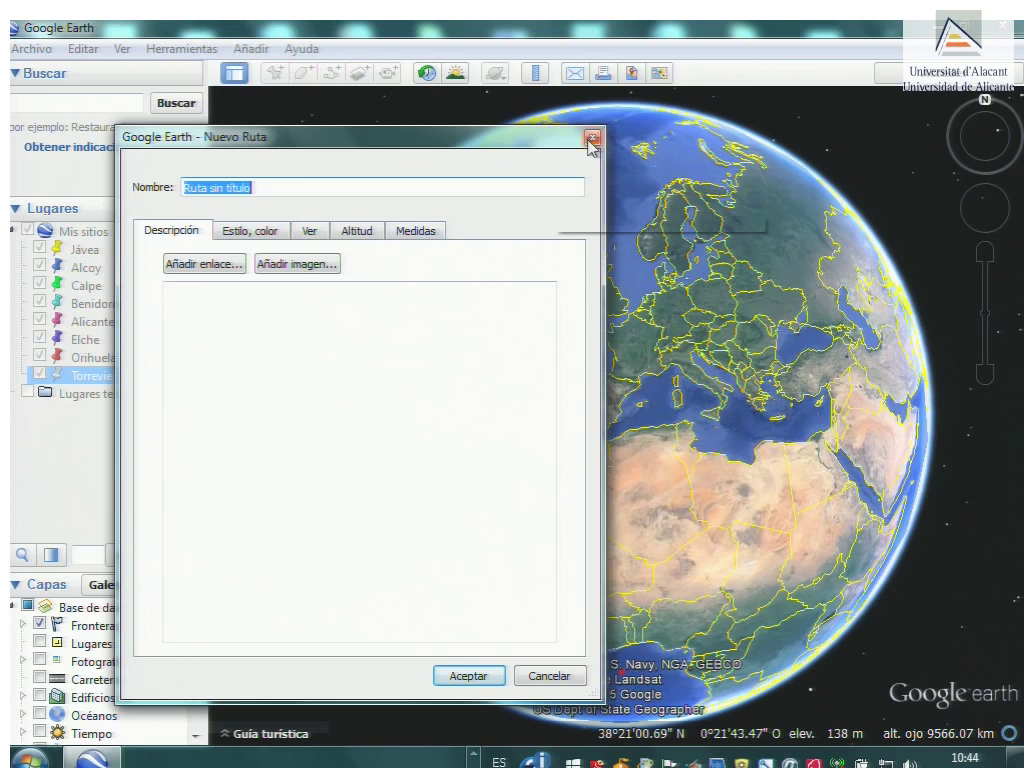The width and height of the screenshot is (1024, 768).
Task: Uncheck the Fronteras layer checkbox
Action: point(39,623)
